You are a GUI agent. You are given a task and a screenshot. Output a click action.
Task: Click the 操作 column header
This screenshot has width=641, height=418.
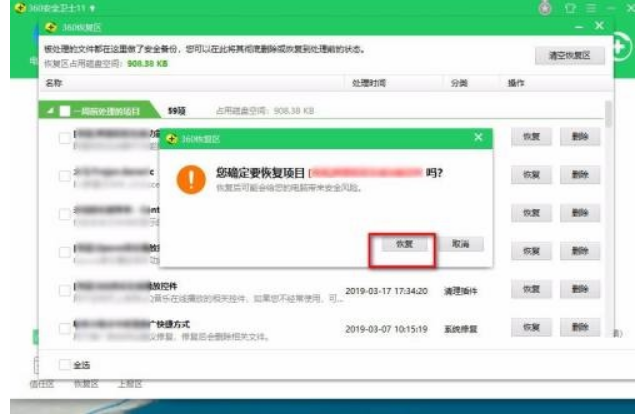[516, 83]
